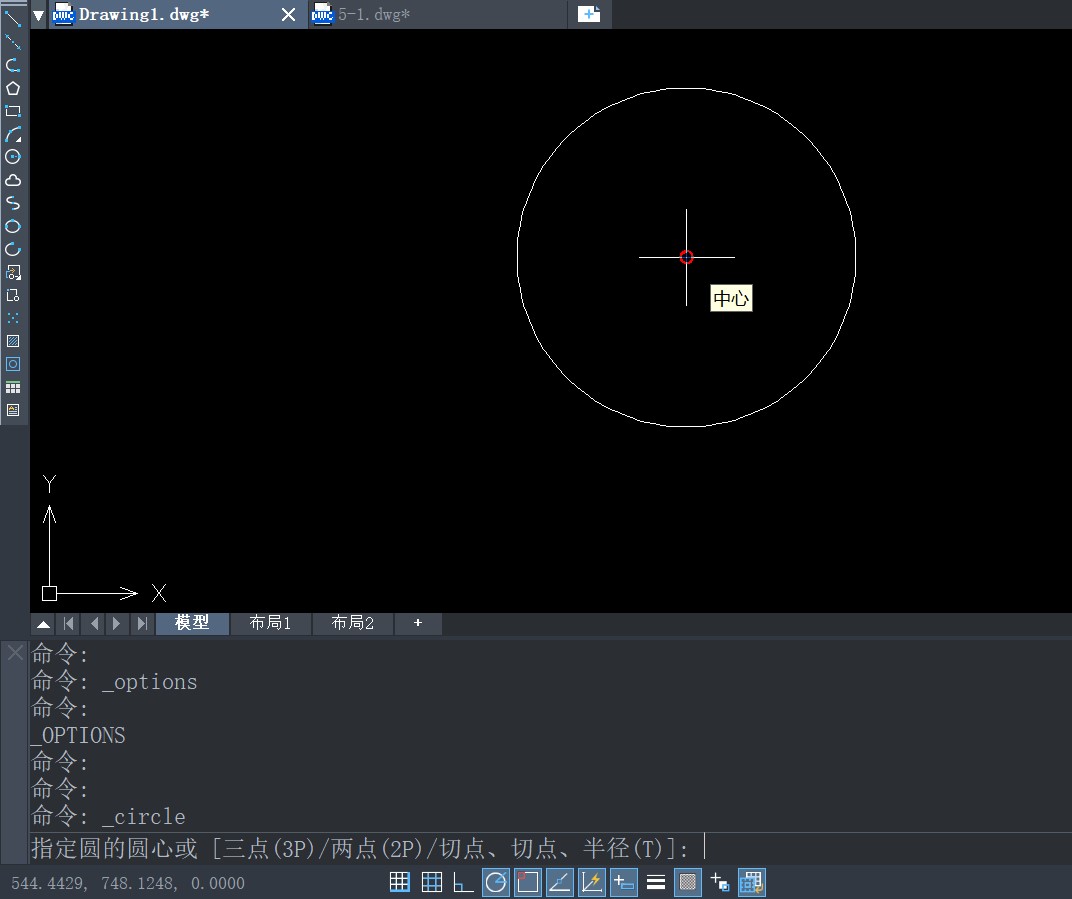Click the '_OPTIONS' command history line
The height and width of the screenshot is (899, 1072).
78,736
